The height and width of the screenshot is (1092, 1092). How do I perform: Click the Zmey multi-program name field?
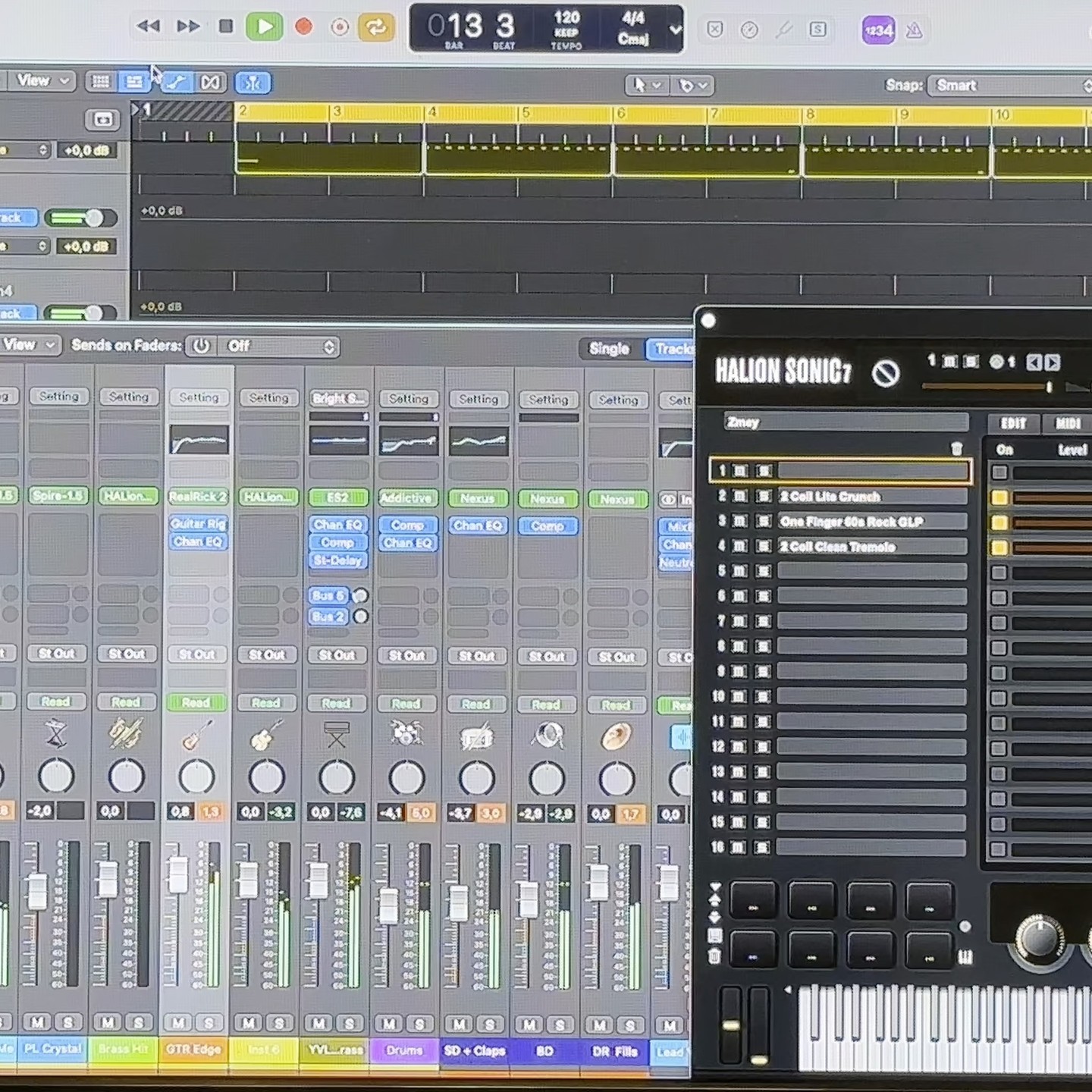845,422
